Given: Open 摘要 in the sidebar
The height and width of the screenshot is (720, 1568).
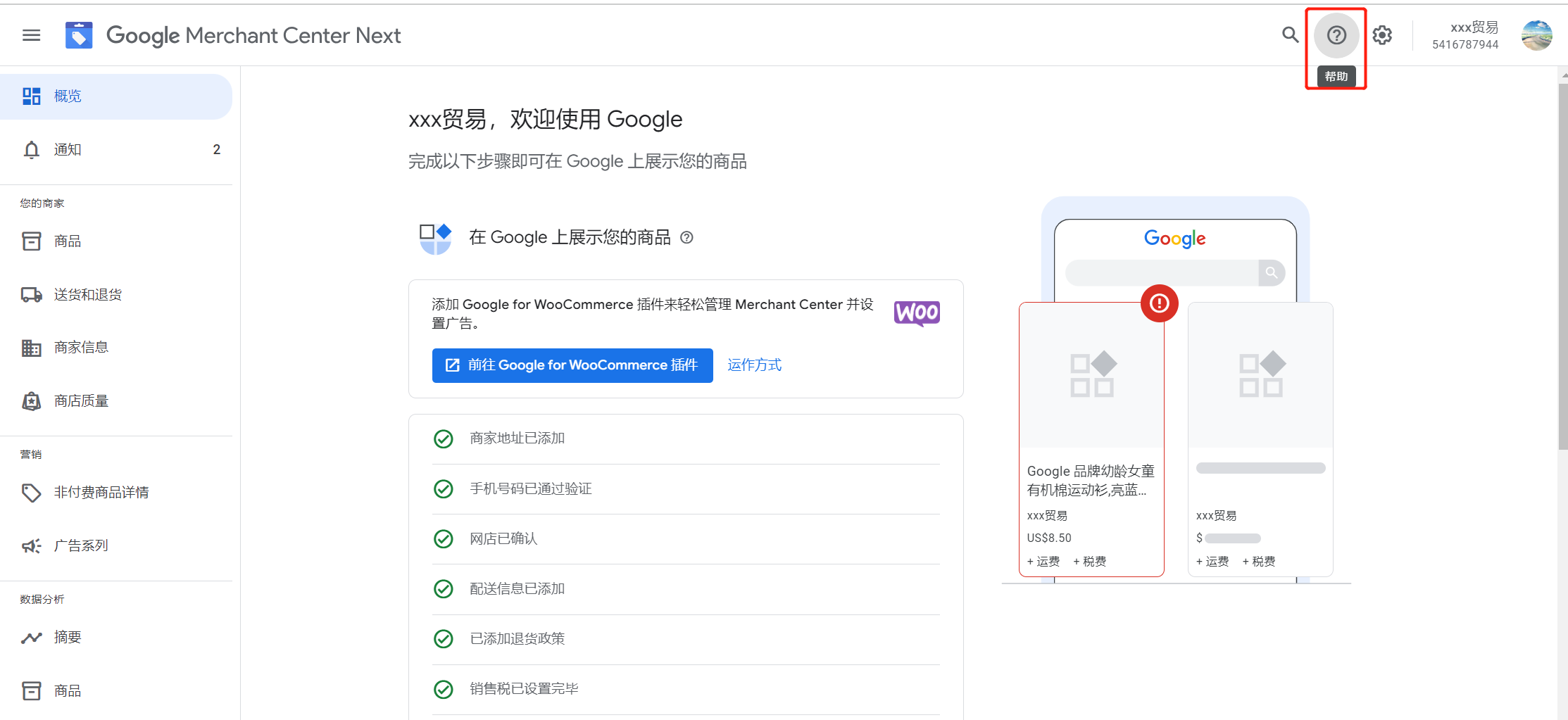Looking at the screenshot, I should tap(116, 638).
